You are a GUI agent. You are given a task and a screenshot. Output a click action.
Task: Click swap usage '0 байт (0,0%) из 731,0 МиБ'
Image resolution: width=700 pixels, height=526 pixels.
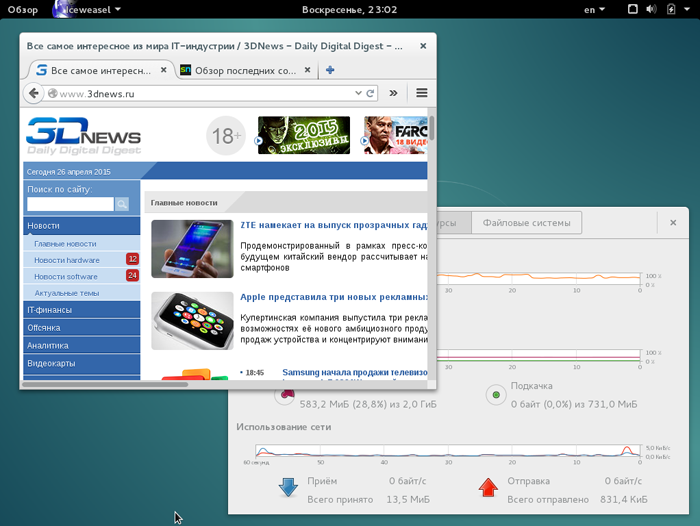click(x=574, y=404)
